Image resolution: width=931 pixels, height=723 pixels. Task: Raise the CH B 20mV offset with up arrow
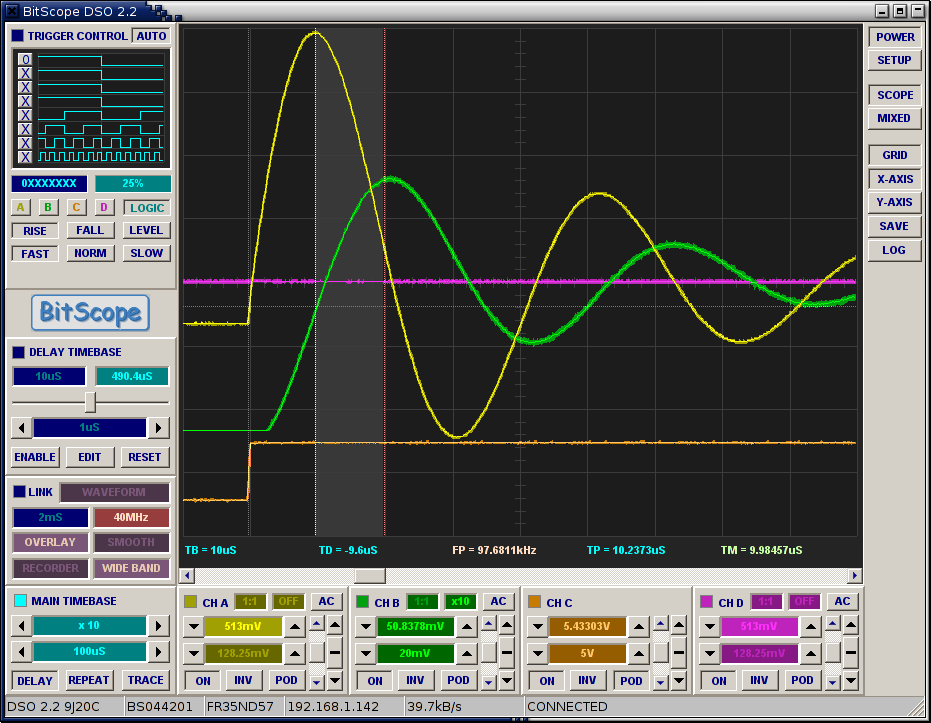tap(467, 654)
